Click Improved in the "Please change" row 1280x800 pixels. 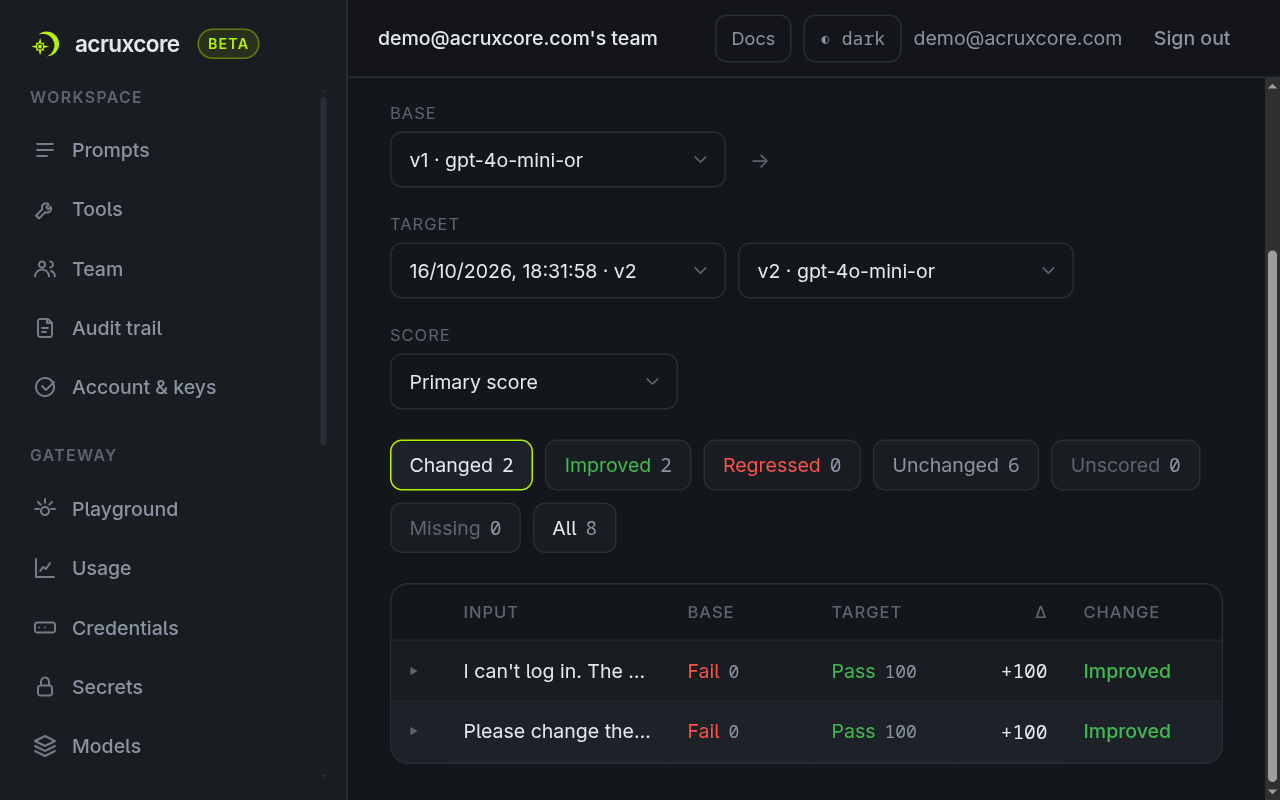(1127, 731)
